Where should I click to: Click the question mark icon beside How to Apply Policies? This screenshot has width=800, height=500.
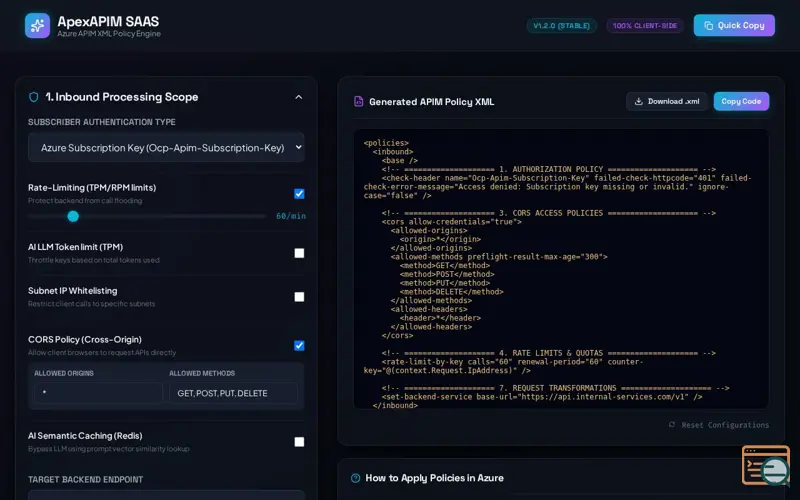(x=356, y=478)
